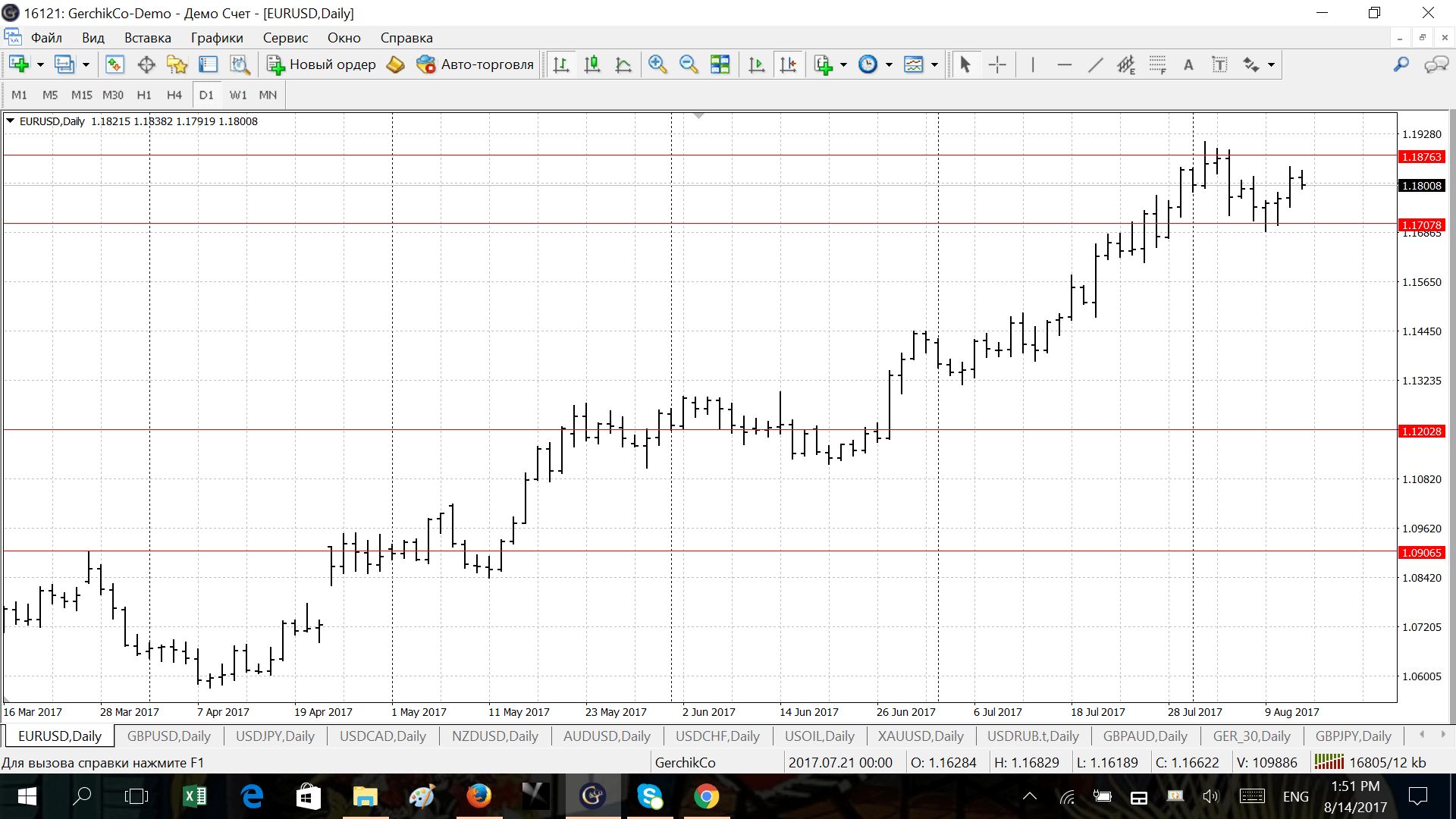Open the Сервис menu

click(285, 38)
